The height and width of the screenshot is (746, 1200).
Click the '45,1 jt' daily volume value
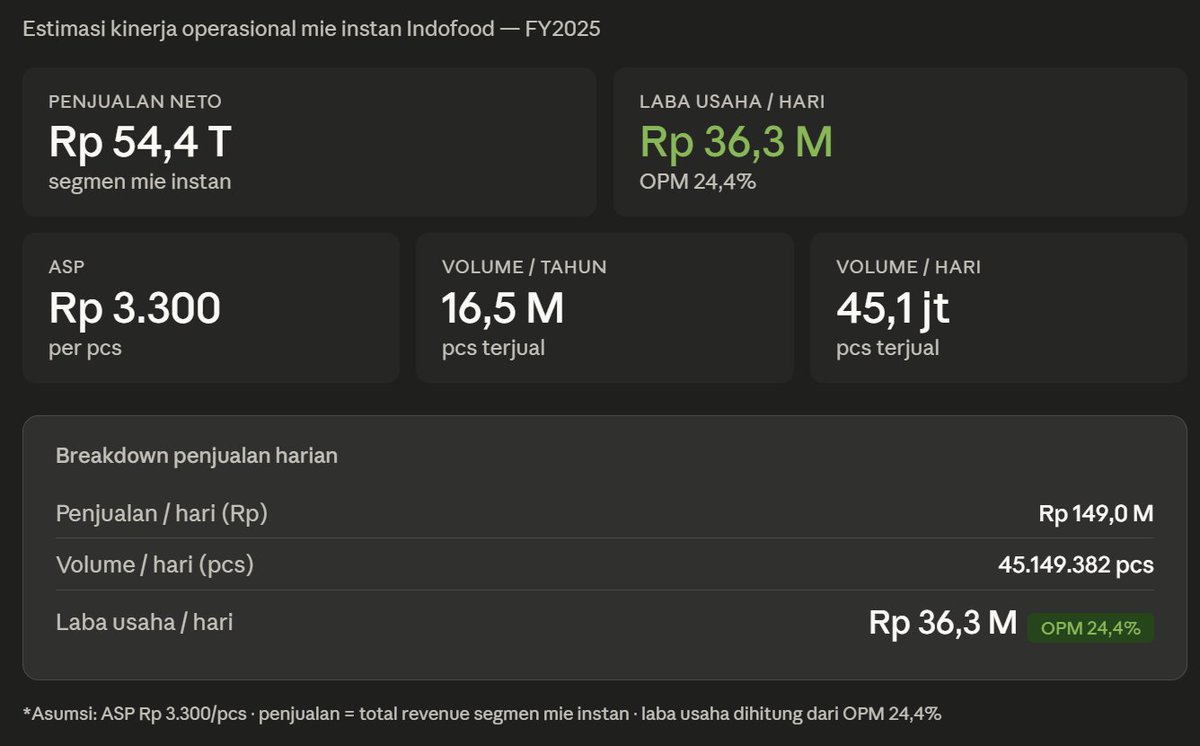coord(892,308)
